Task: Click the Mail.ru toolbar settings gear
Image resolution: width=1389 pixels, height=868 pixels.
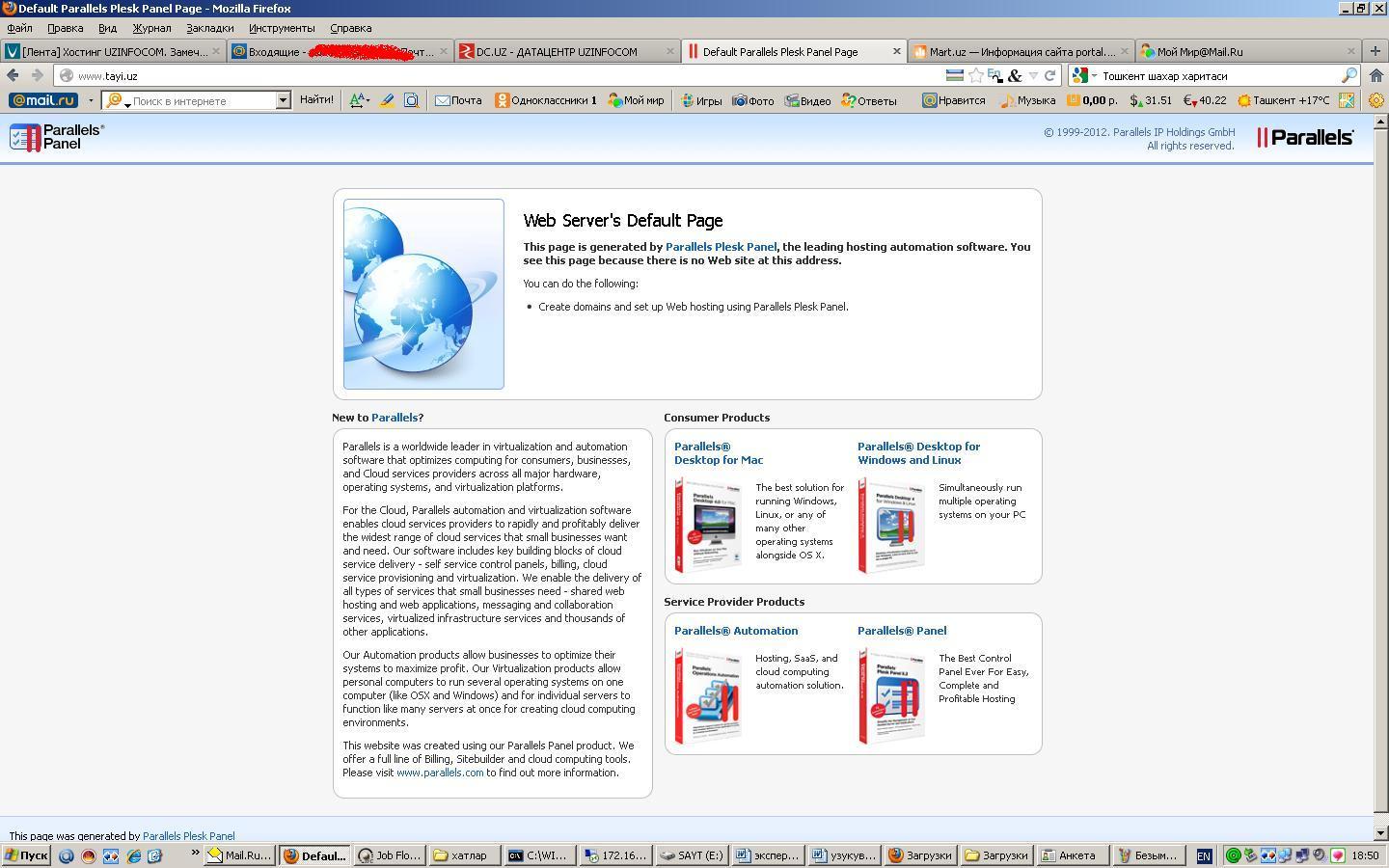Action: (x=1376, y=100)
